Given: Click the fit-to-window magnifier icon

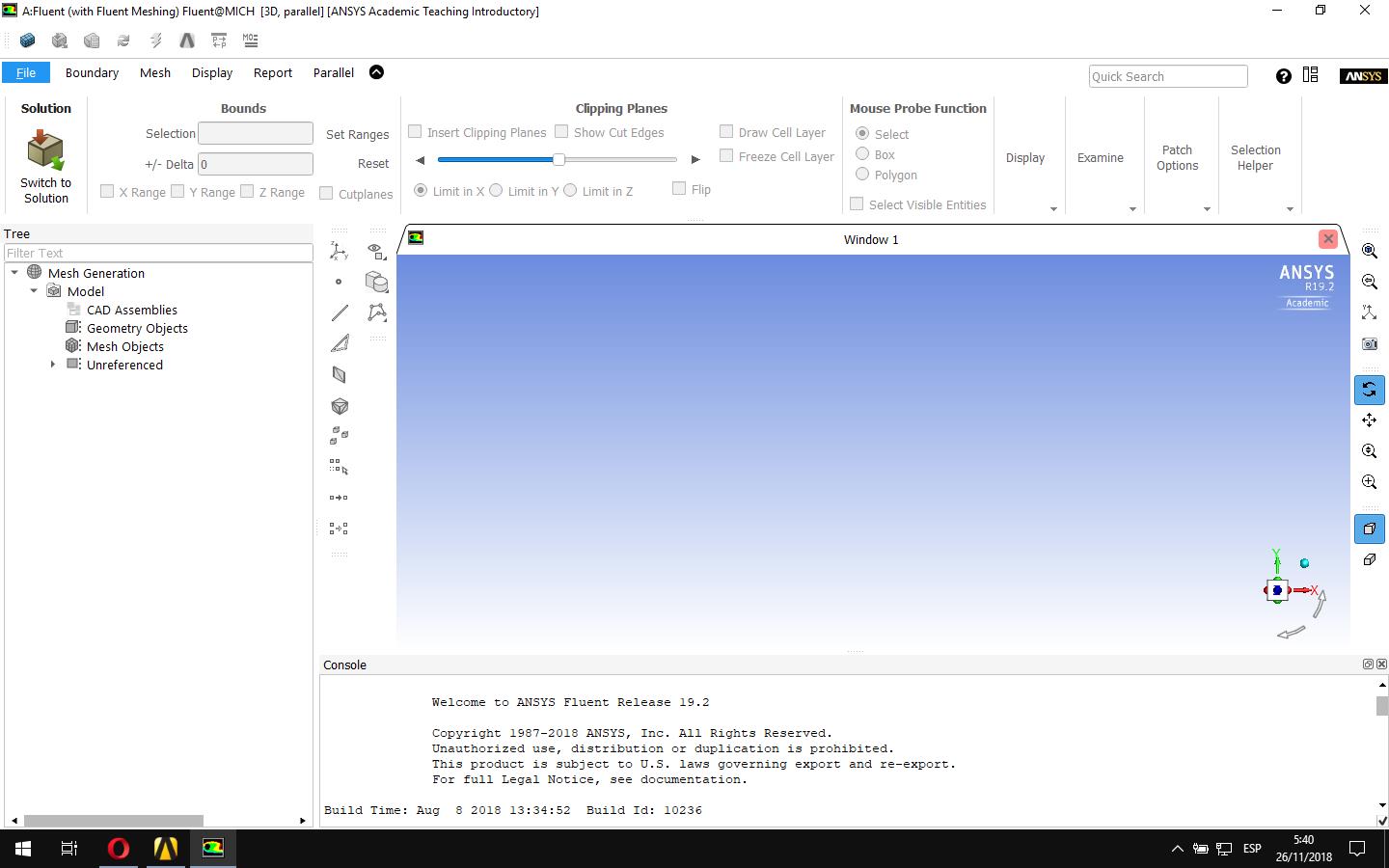Looking at the screenshot, I should coord(1369,251).
